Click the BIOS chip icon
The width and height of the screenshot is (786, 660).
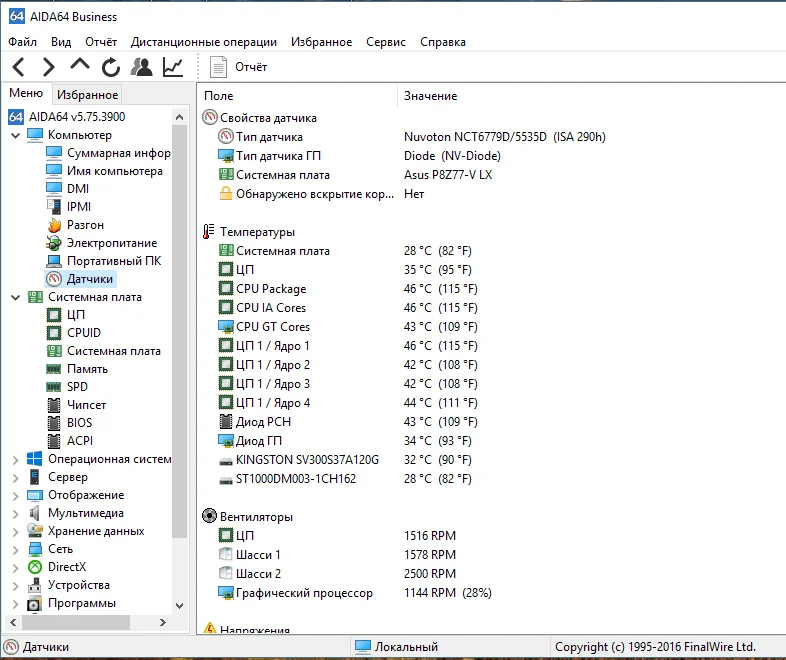pos(54,423)
